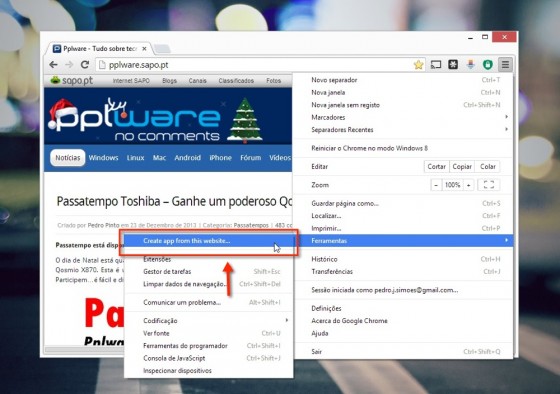Click Reiniciar o Chrome no modo Windows 8
The image size is (560, 394).
tap(403, 148)
